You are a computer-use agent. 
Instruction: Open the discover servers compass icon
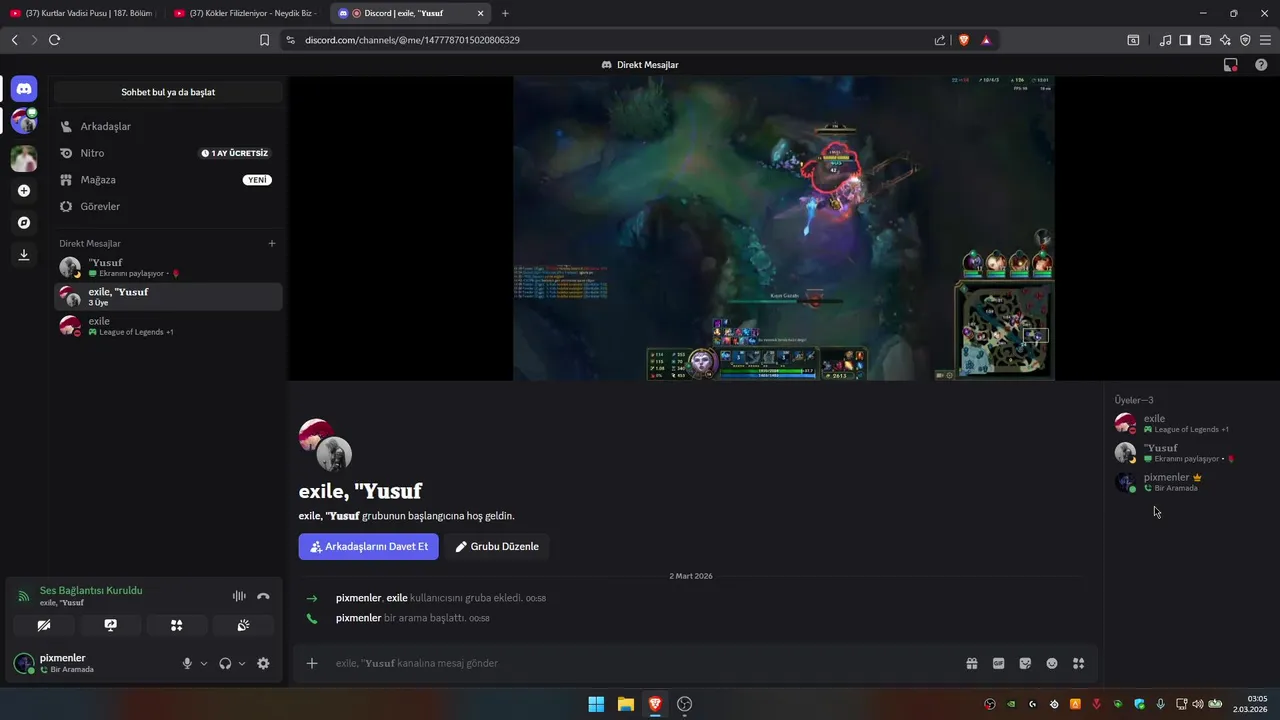click(24, 223)
